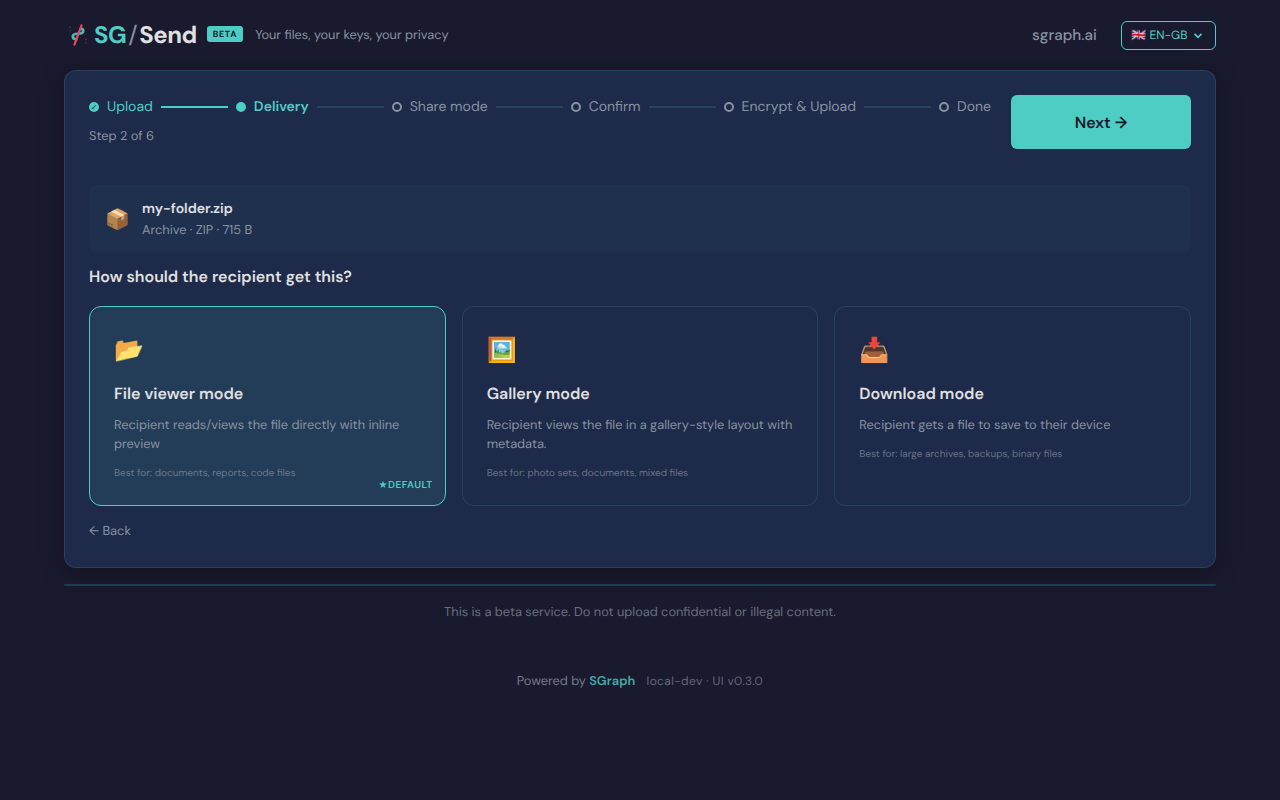1280x800 pixels.
Task: Open the EN-GB language dropdown
Action: click(x=1167, y=35)
